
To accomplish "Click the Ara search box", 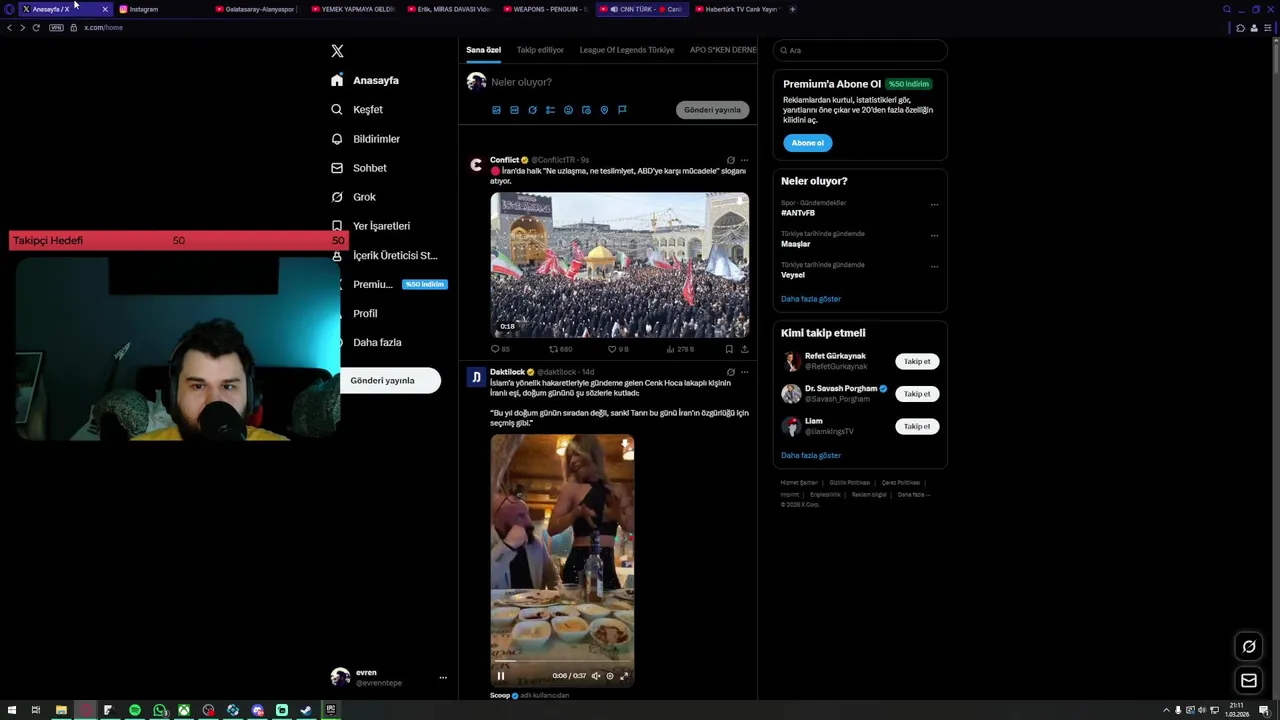I will click(860, 50).
